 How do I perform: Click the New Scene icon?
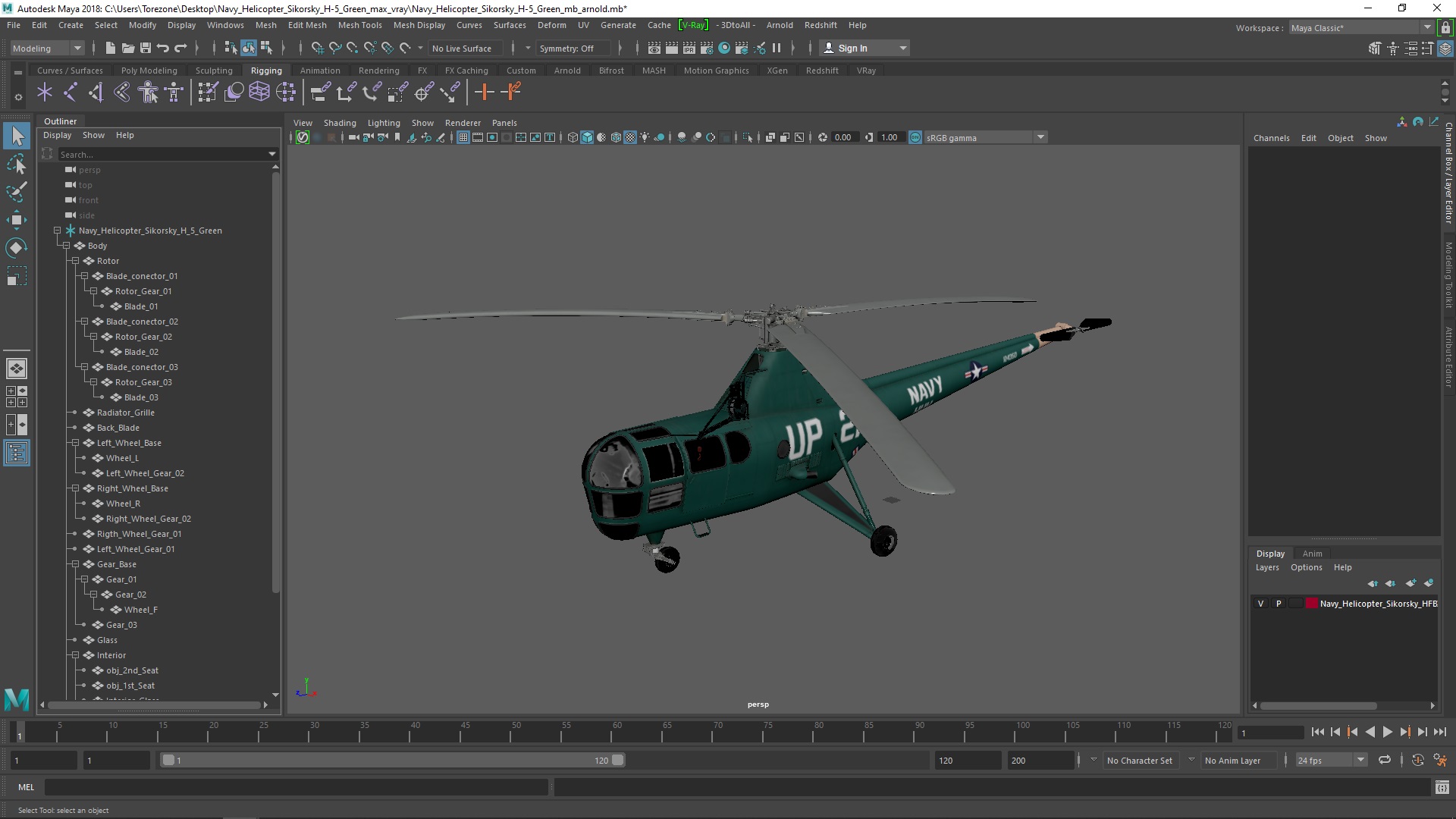110,49
